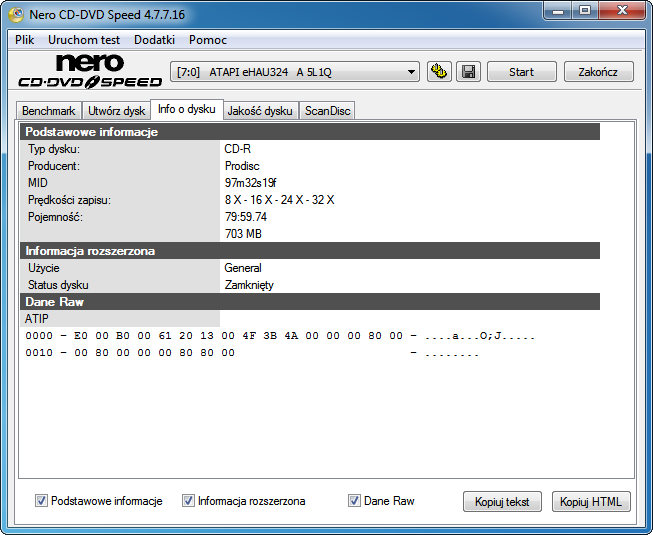This screenshot has height=535, width=653.
Task: Open the Pomoc menu
Action: 208,40
